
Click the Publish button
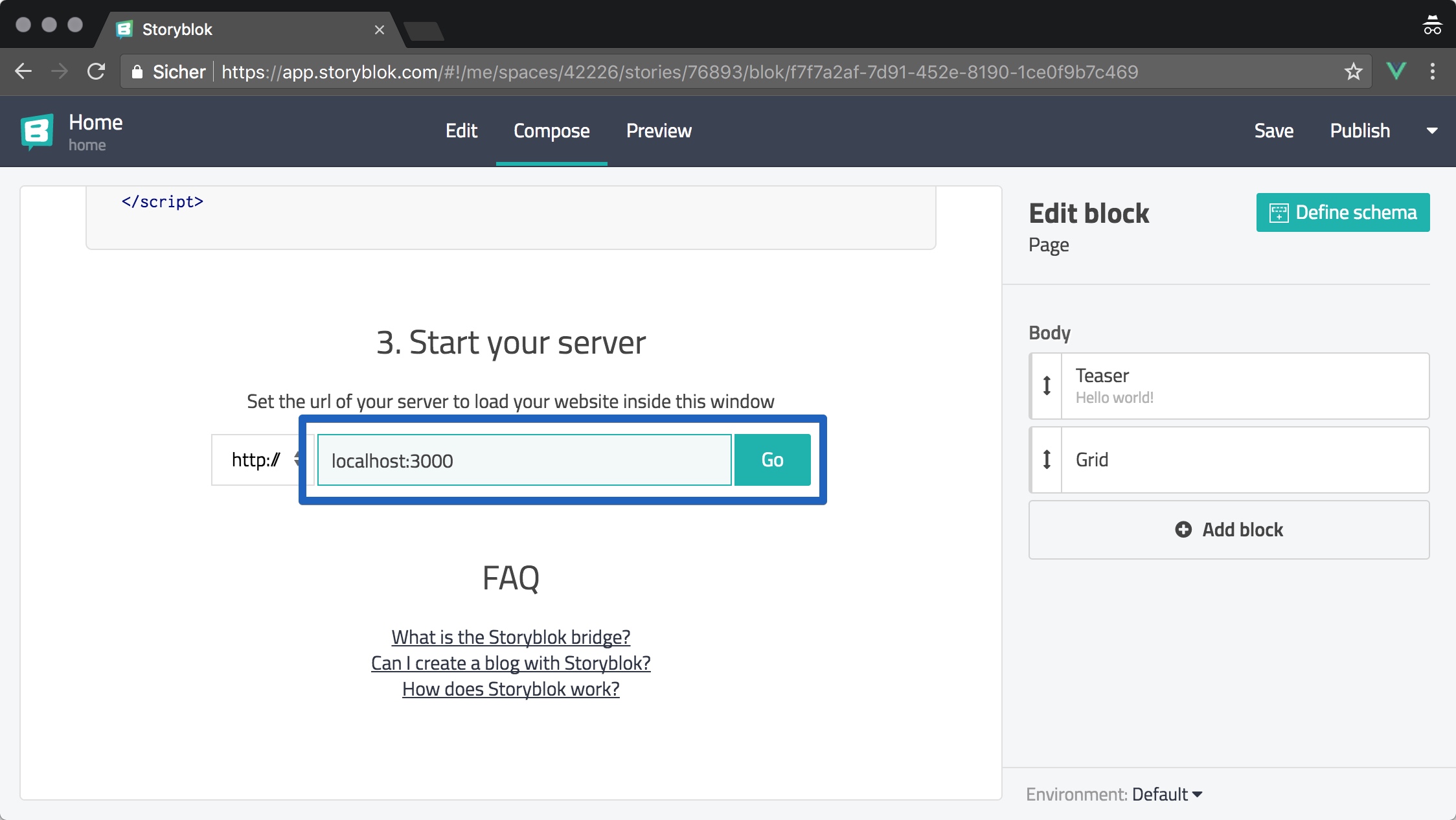[x=1360, y=131]
